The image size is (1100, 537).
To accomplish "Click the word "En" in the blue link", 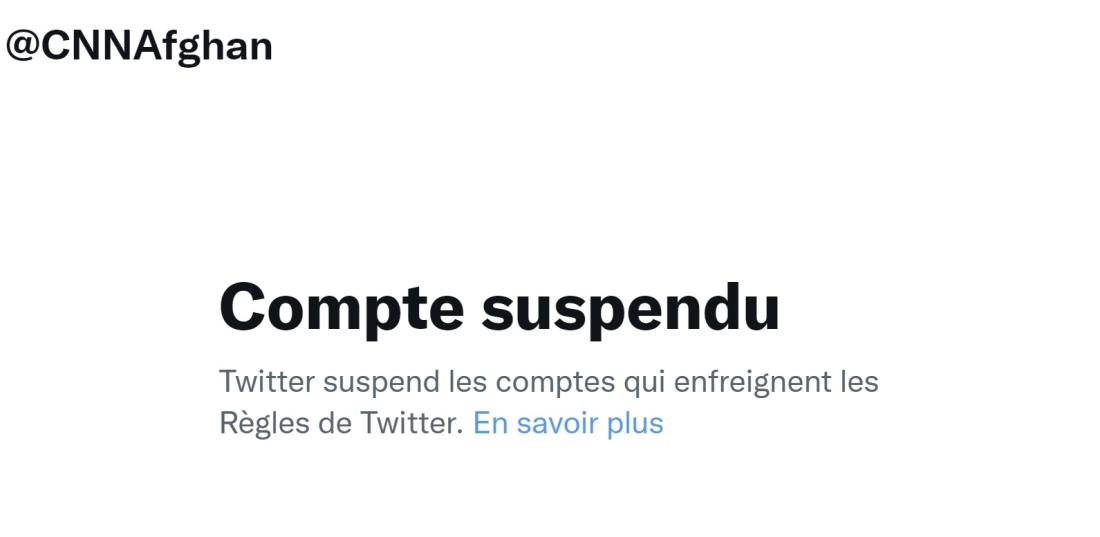I will (490, 424).
